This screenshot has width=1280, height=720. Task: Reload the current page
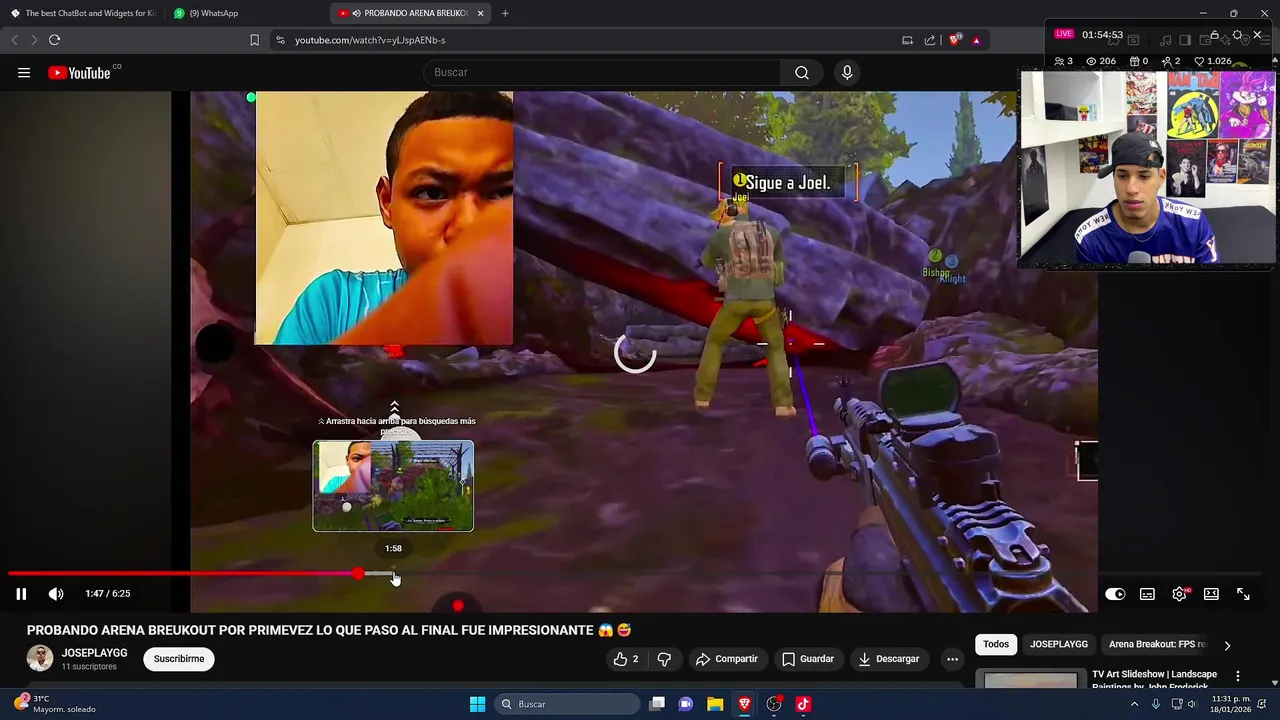(x=54, y=40)
